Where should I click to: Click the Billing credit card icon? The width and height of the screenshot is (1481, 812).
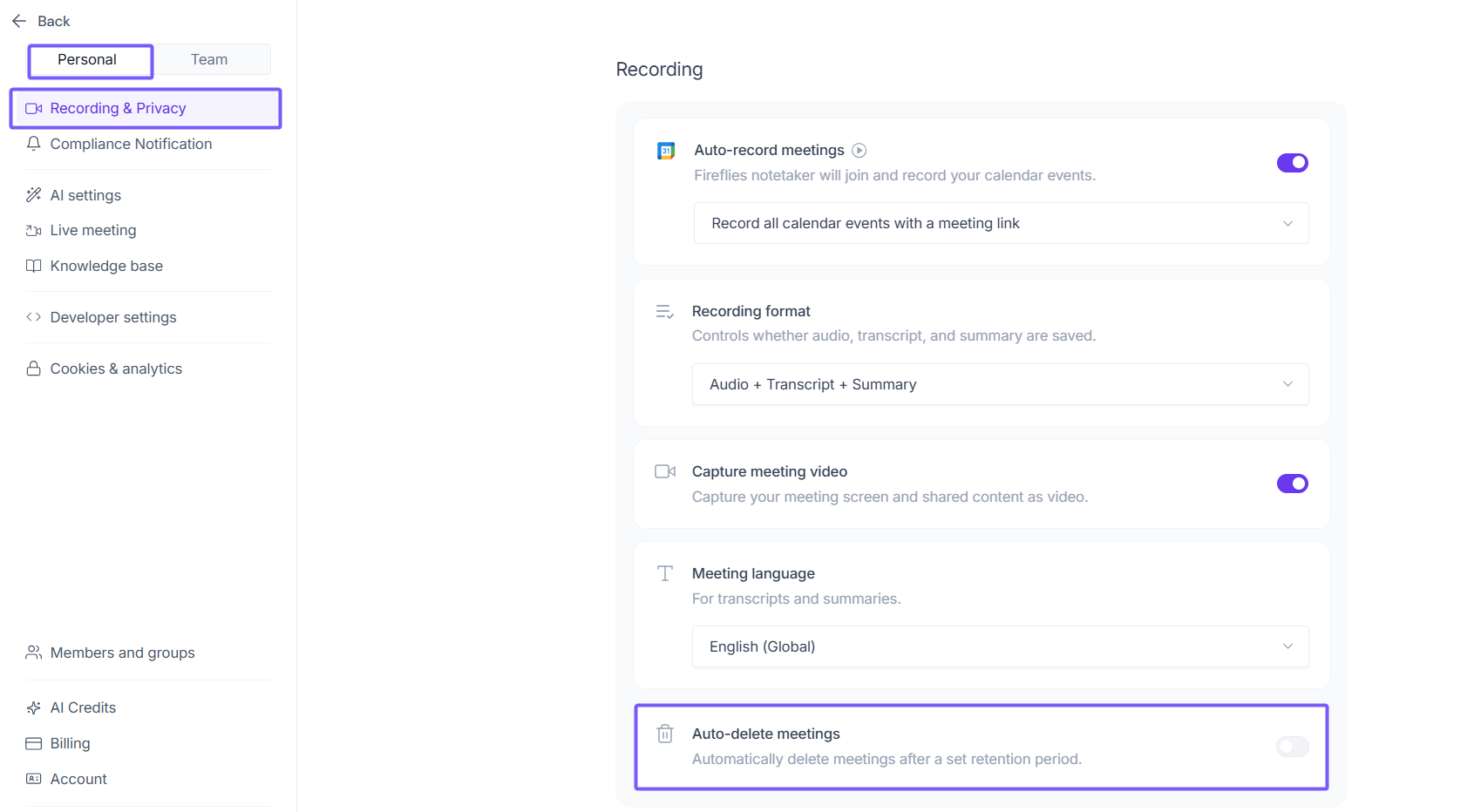34,743
